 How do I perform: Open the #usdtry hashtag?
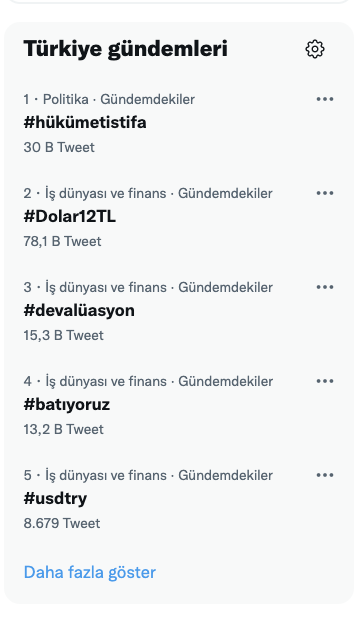[x=55, y=498]
